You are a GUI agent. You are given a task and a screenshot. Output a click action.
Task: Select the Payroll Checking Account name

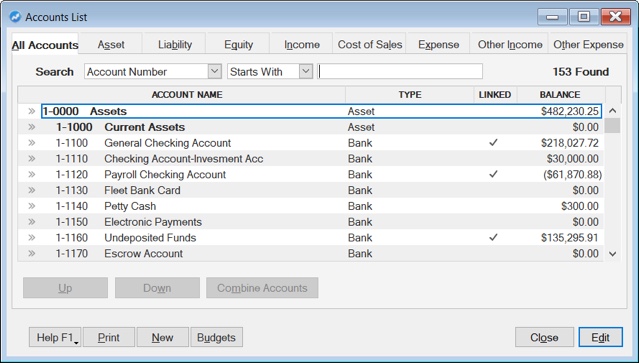[165, 174]
